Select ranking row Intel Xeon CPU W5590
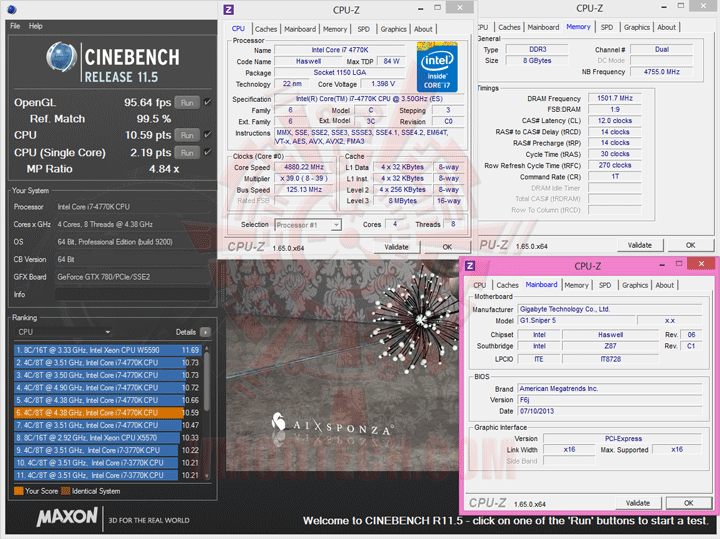This screenshot has height=539, width=720. click(108, 350)
